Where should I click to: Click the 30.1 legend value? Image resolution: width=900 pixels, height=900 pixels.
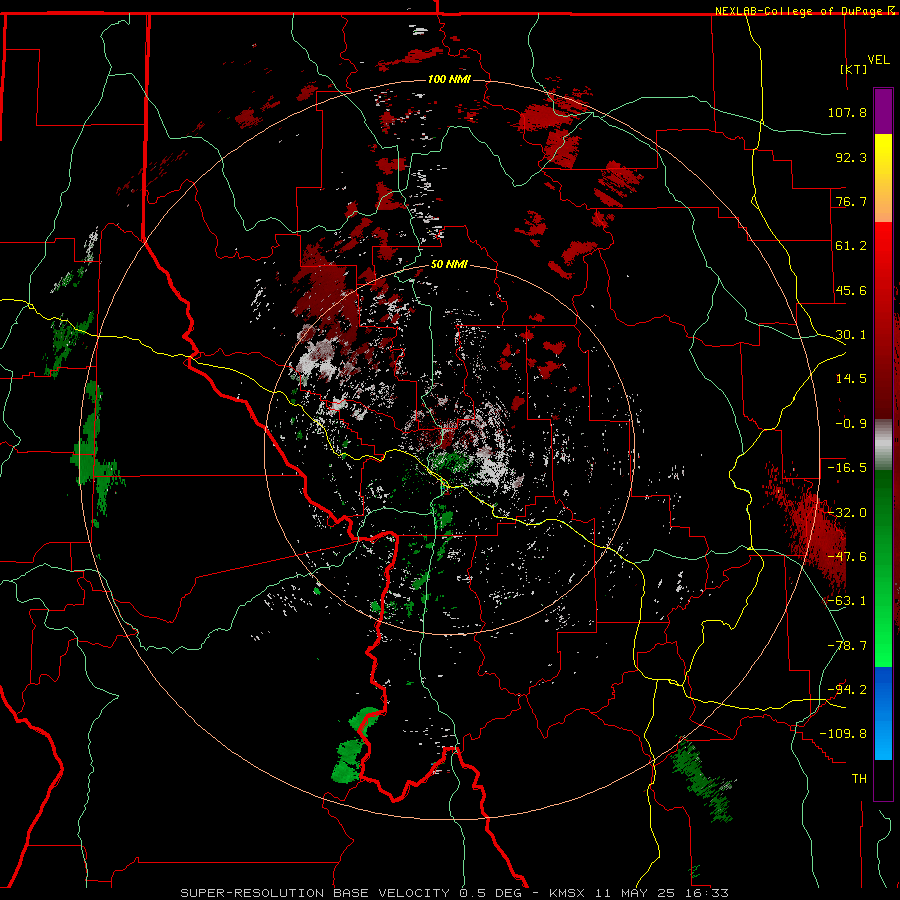coord(851,335)
